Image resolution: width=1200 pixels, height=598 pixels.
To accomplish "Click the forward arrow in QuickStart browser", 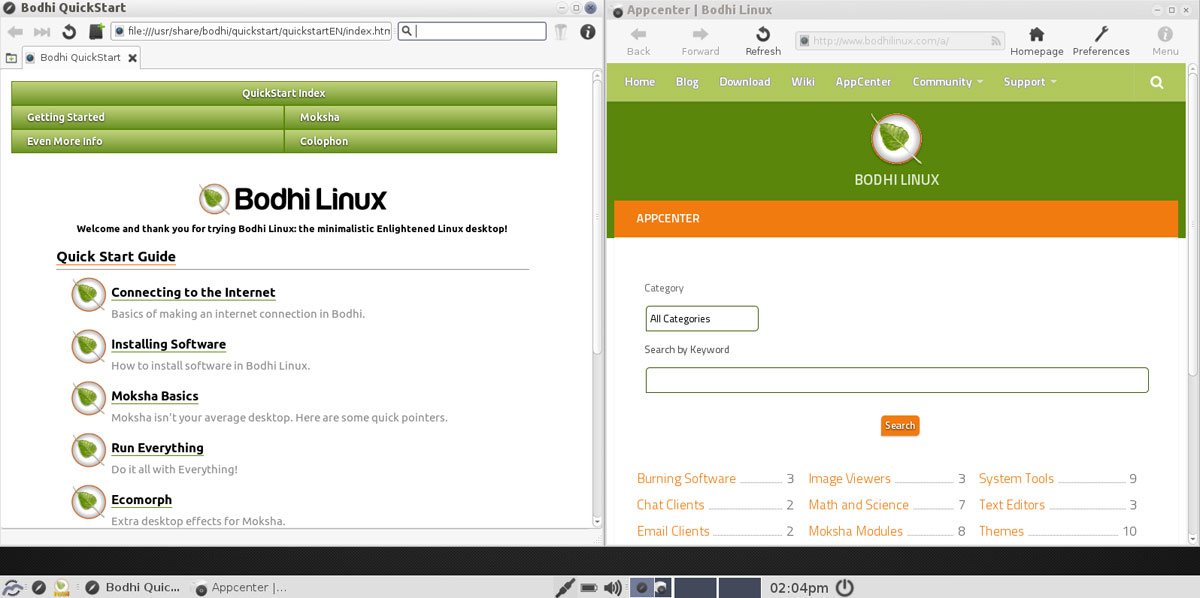I will 42,32.
